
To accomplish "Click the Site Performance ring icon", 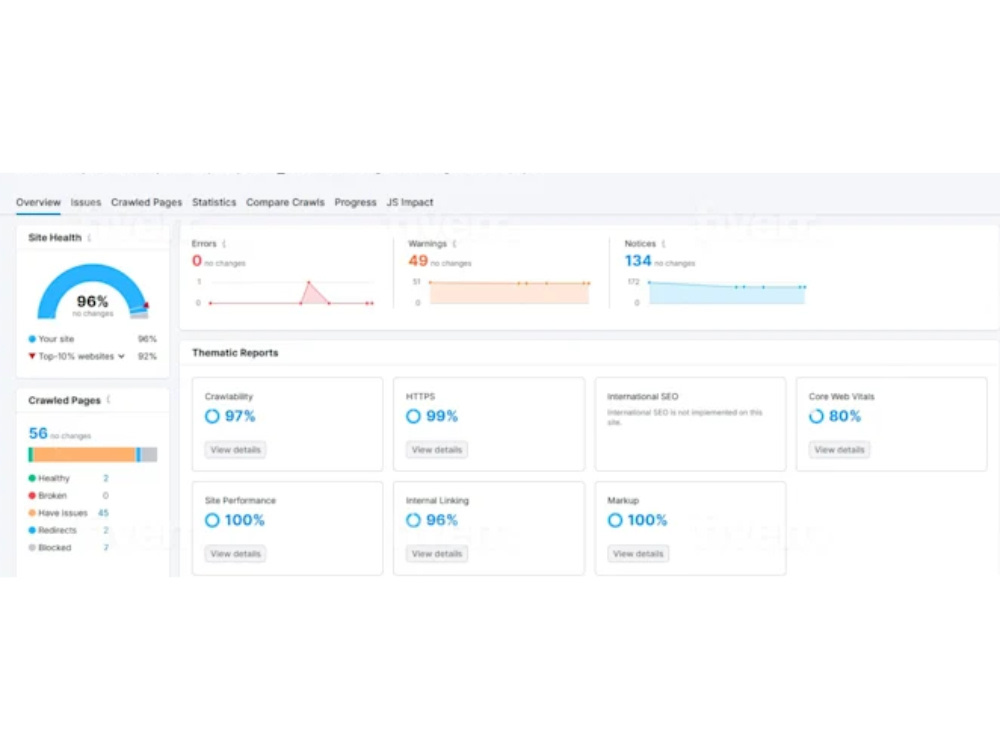I will [212, 520].
